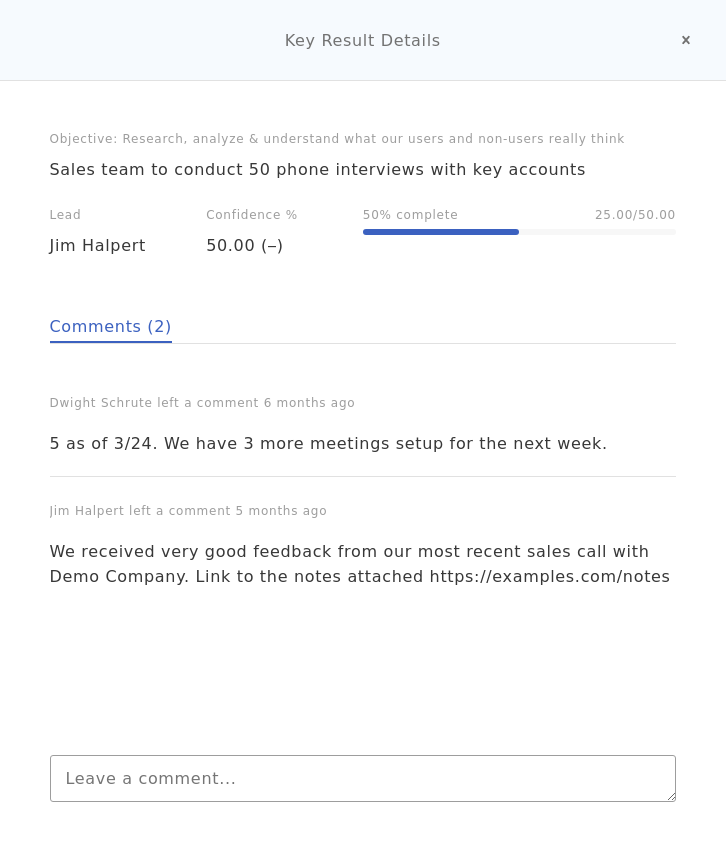The image size is (726, 852).
Task: Select Dwight's comment about 3 more meetings
Action: (x=328, y=443)
